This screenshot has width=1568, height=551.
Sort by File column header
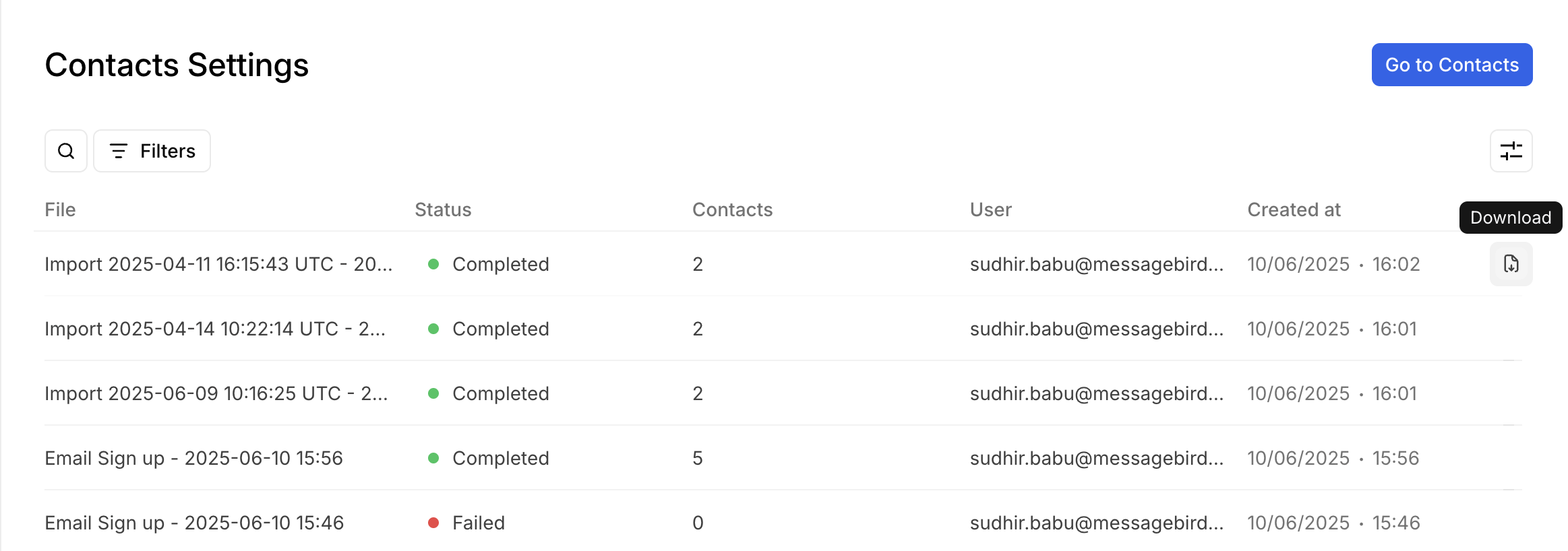click(x=60, y=209)
